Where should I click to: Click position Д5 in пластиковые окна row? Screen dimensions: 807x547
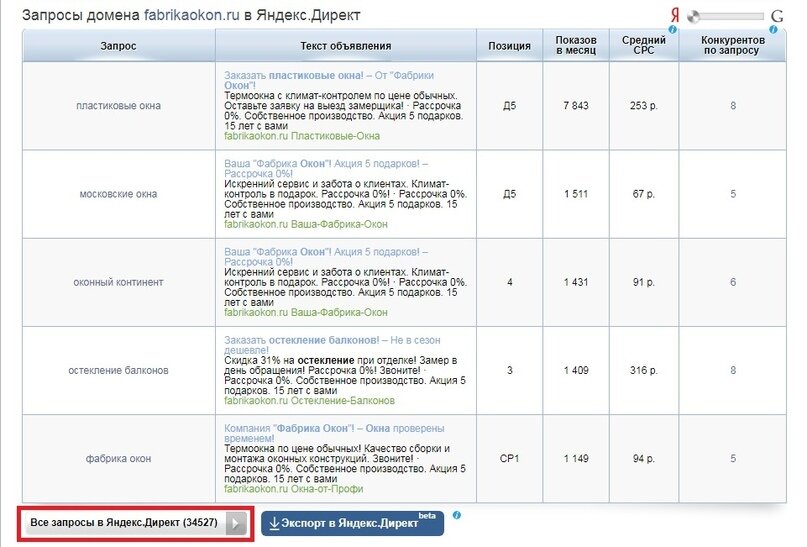510,106
